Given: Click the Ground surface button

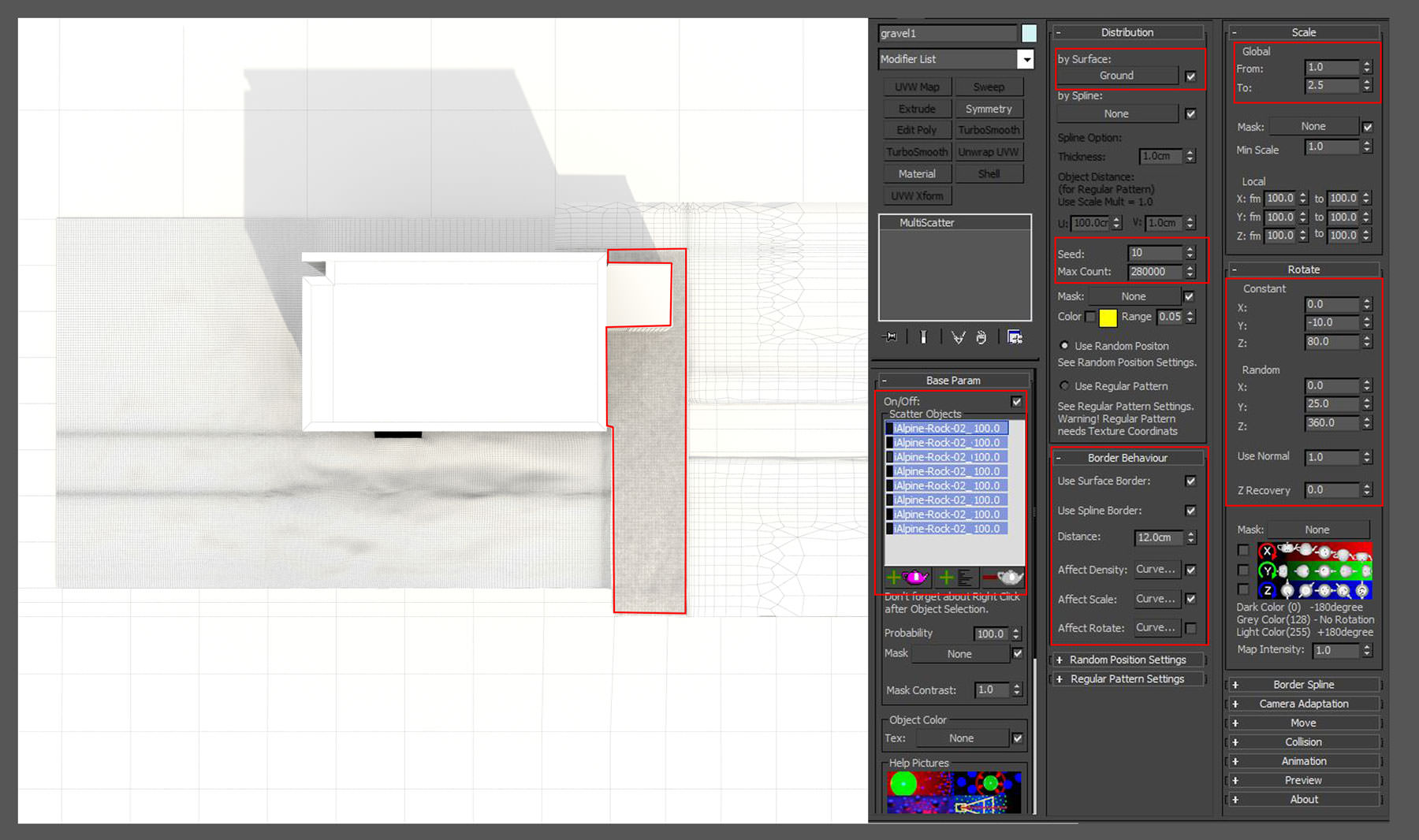Looking at the screenshot, I should [1116, 76].
